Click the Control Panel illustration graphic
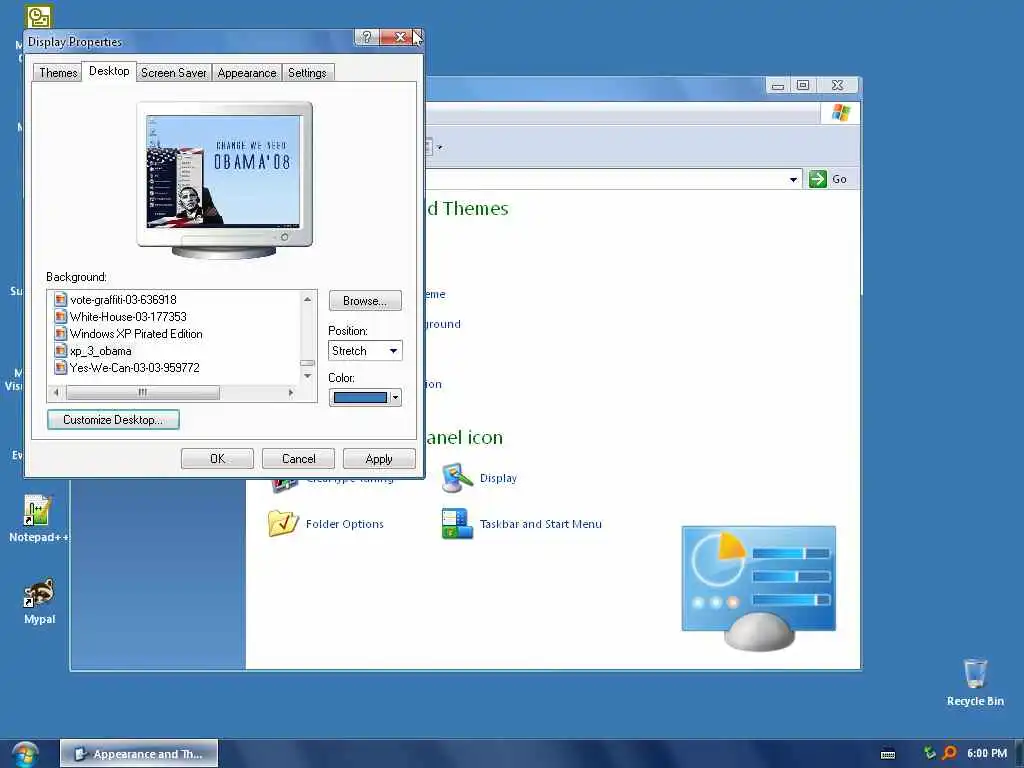The width and height of the screenshot is (1024, 768). tap(758, 588)
